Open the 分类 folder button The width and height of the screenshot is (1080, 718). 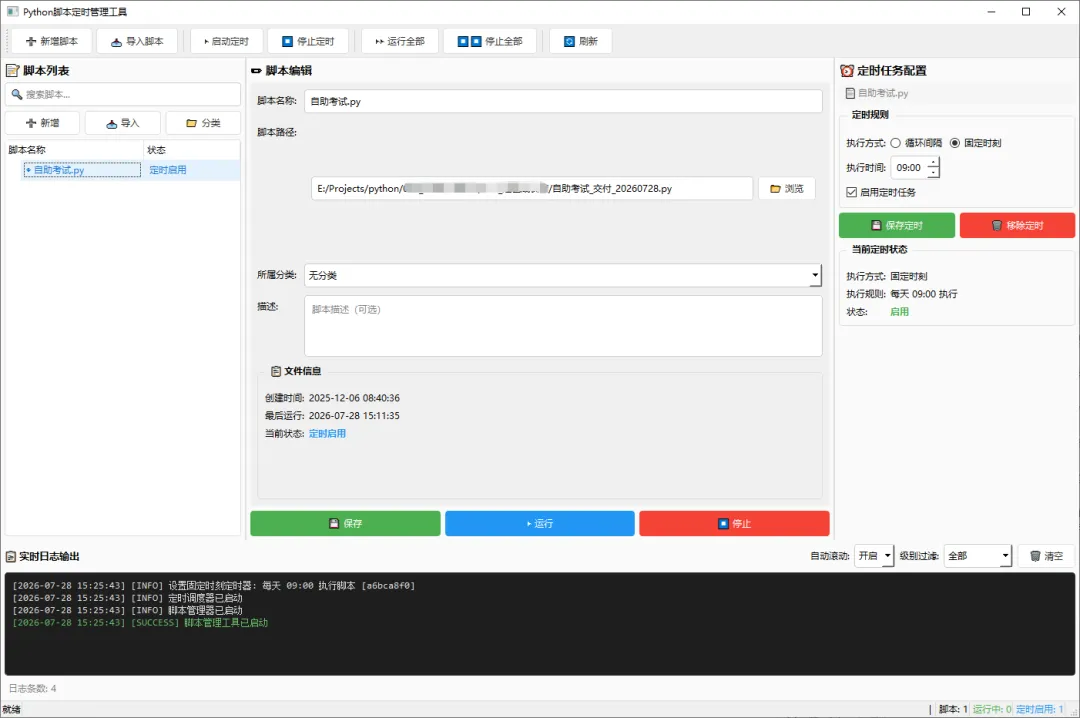[203, 123]
